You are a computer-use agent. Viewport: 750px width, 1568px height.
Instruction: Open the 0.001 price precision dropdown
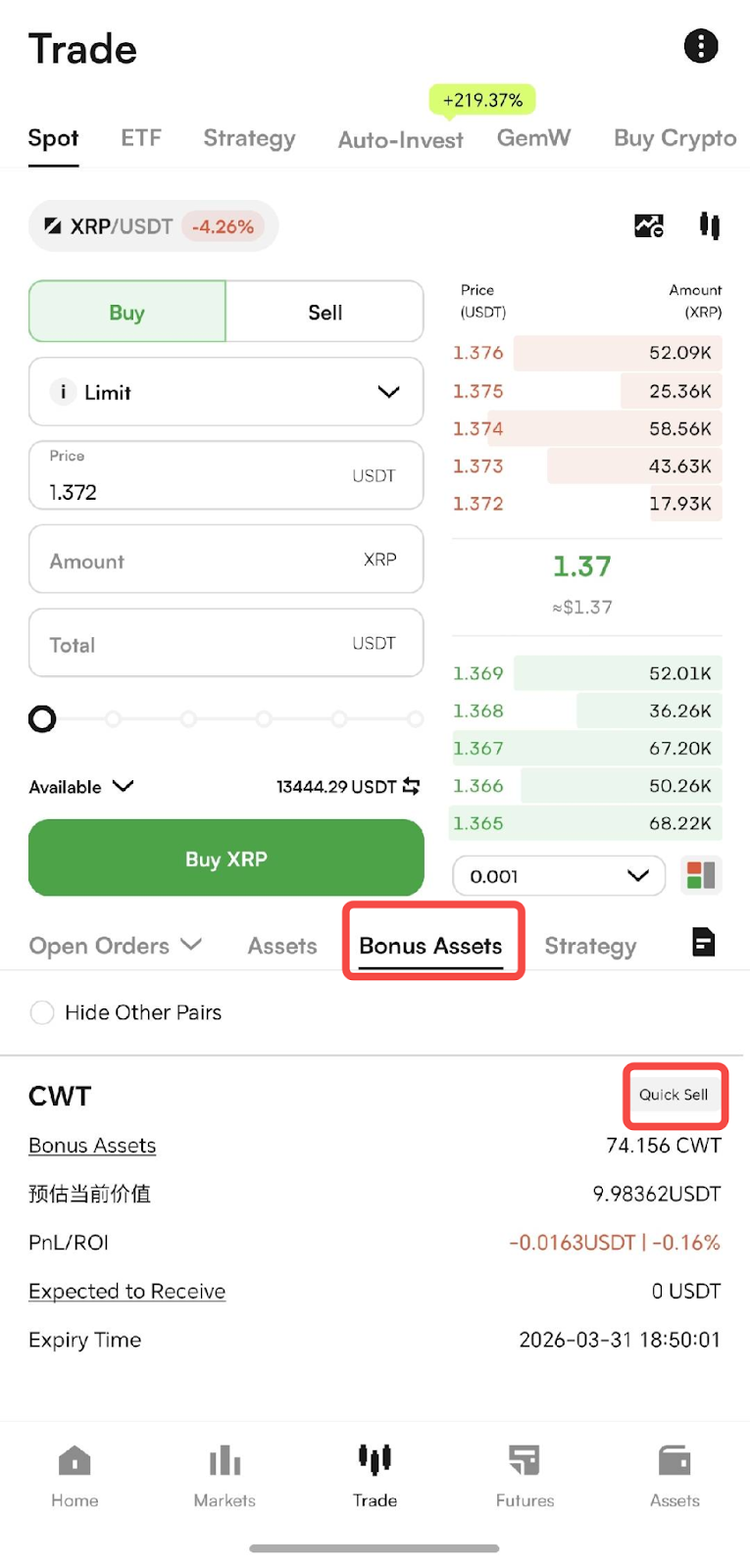click(x=559, y=875)
